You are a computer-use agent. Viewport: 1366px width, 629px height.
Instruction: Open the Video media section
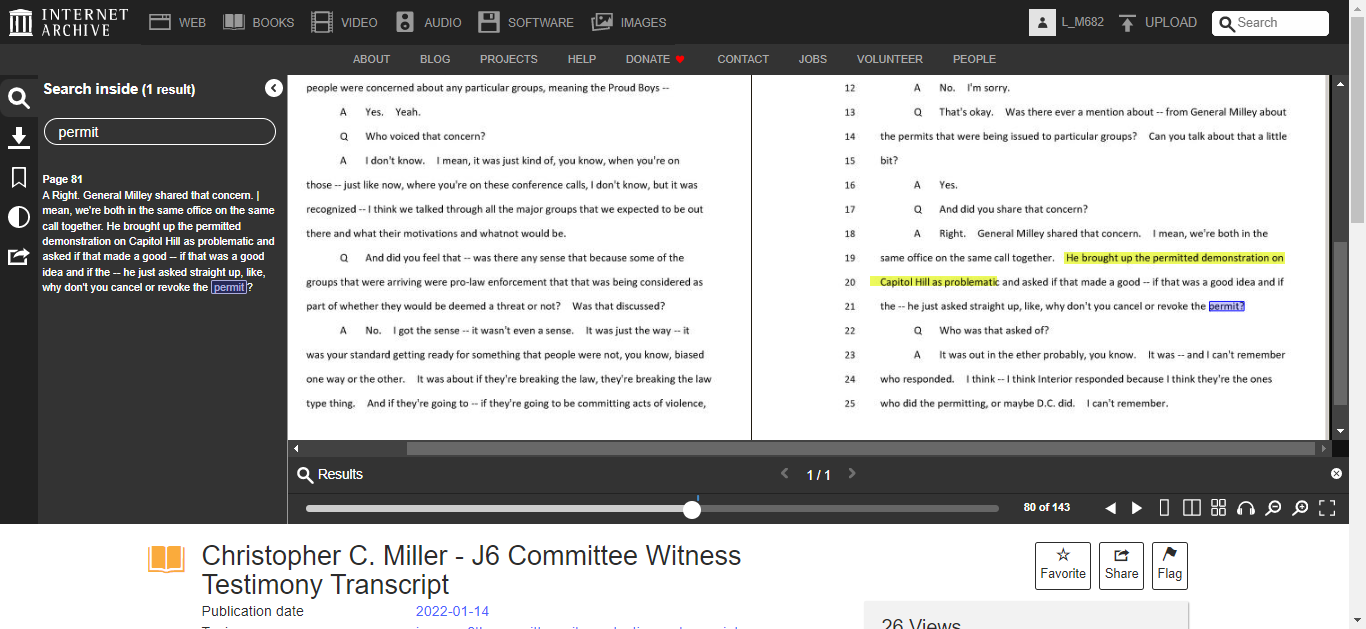point(344,22)
